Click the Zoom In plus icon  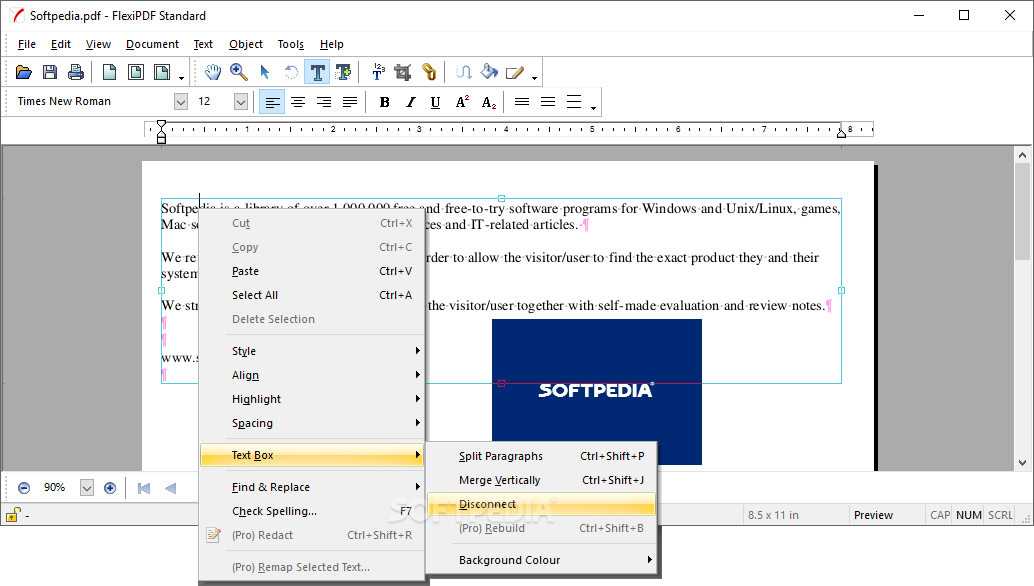pos(110,488)
